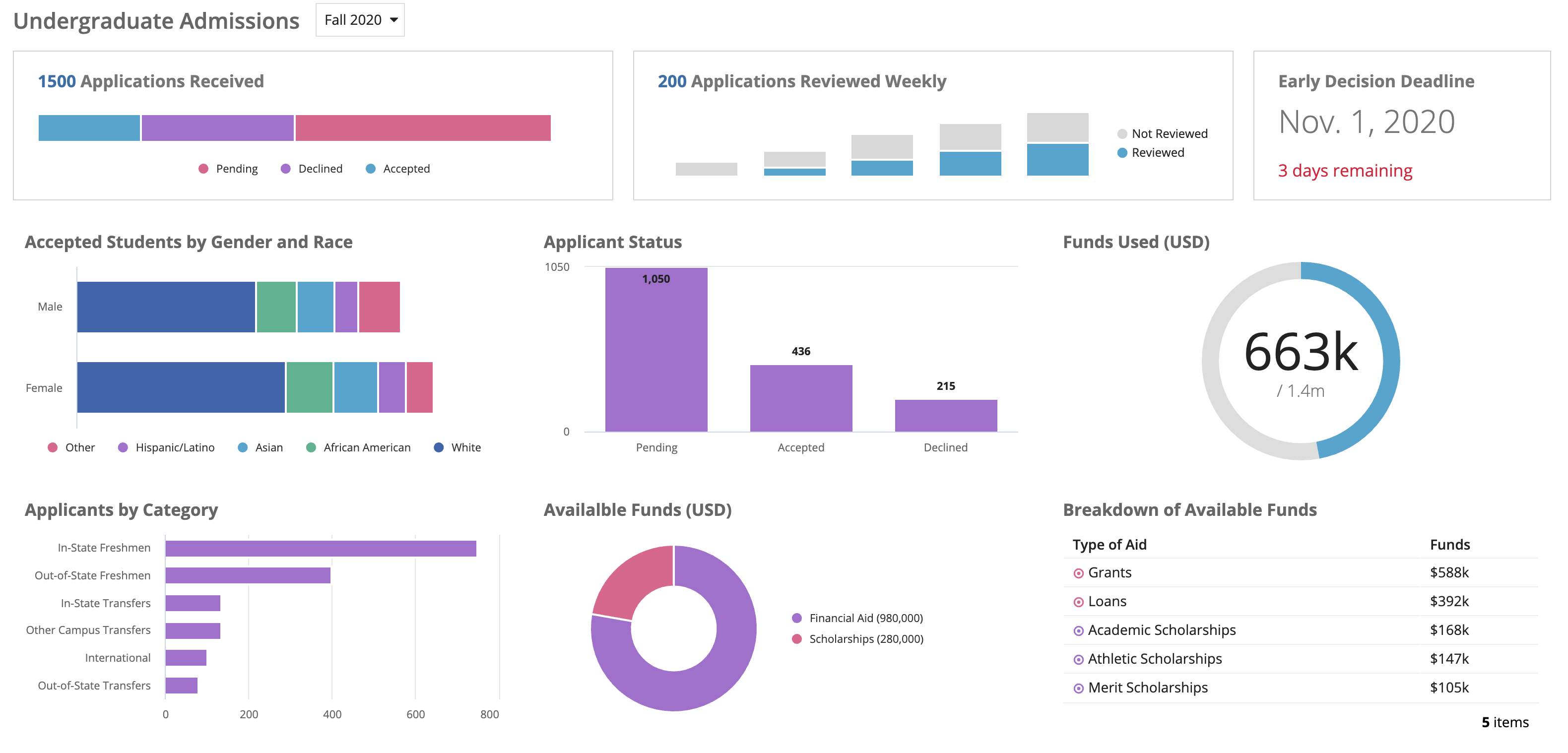
Task: Click the White segment of the Male bar
Action: pos(166,307)
